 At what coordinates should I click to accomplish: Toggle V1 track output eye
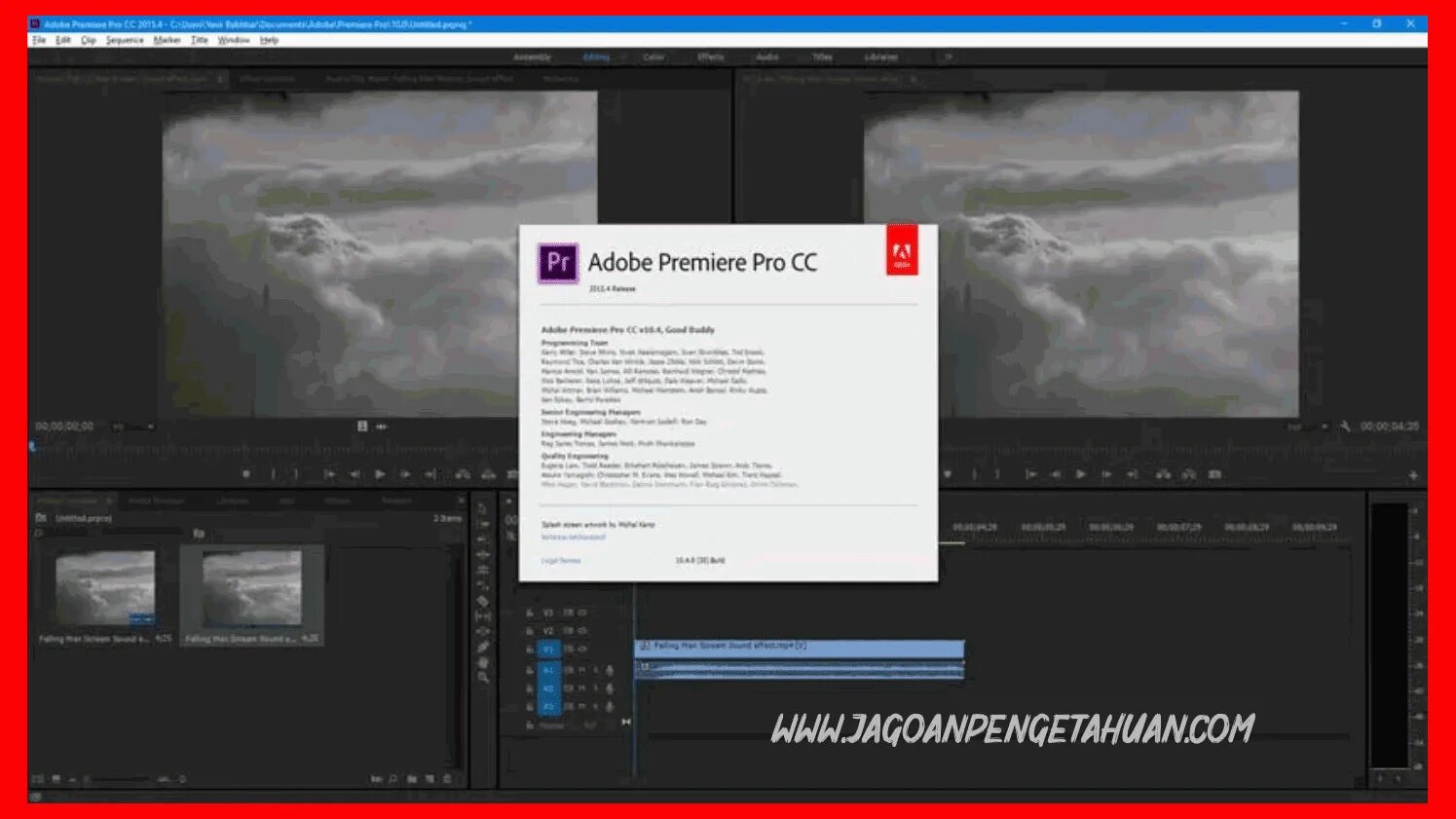[582, 650]
